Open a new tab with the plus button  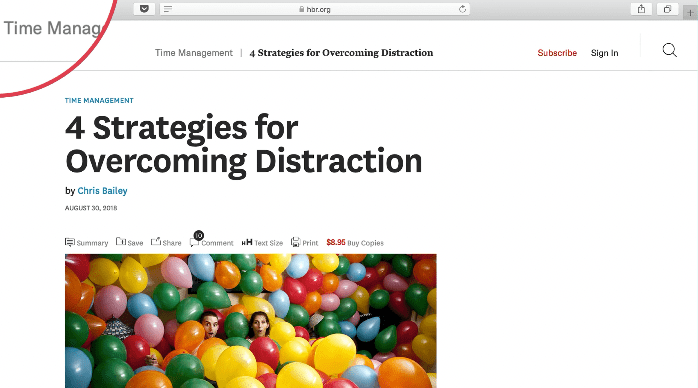(690, 12)
